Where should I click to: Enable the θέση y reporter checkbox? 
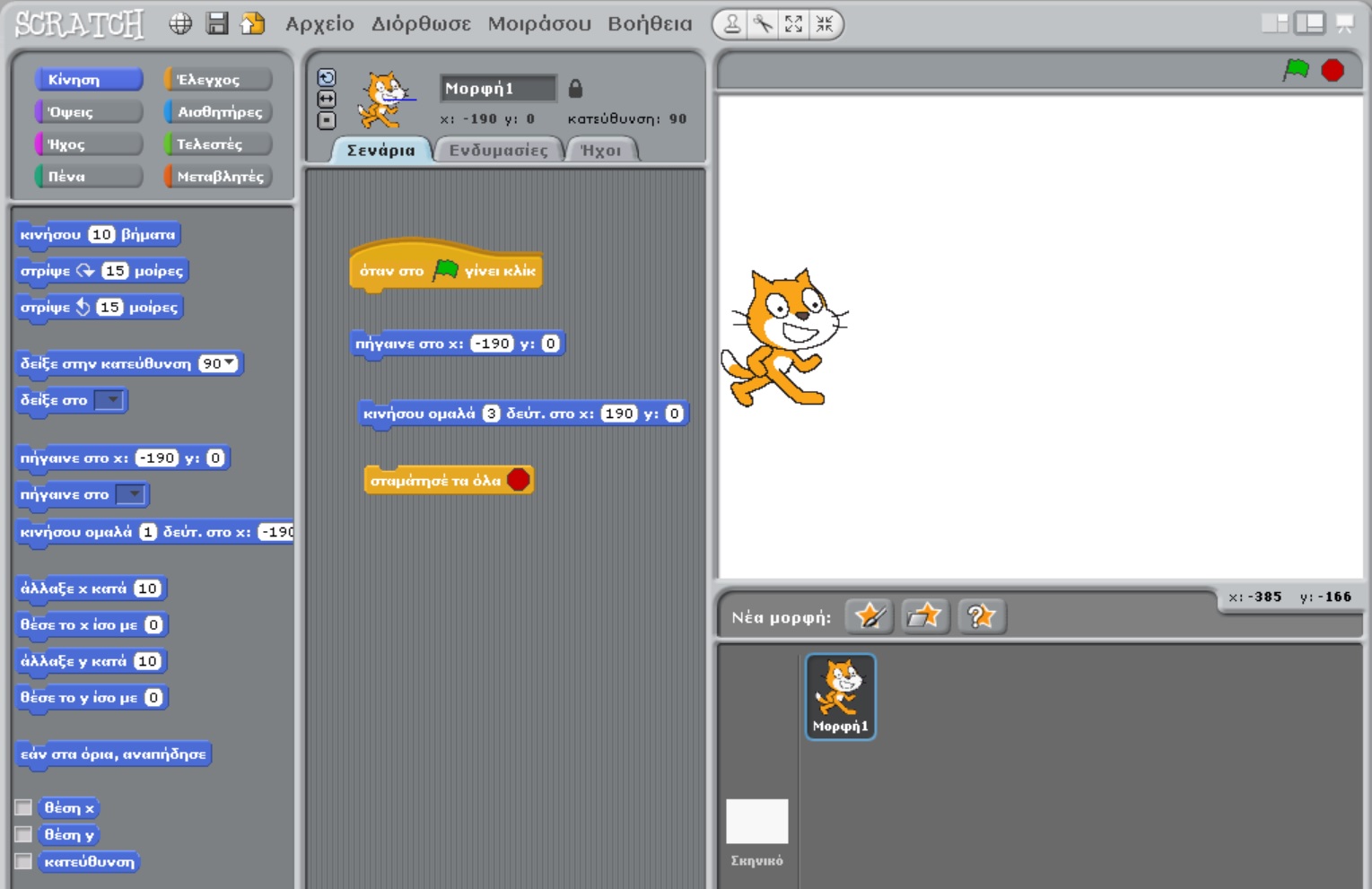pos(24,834)
